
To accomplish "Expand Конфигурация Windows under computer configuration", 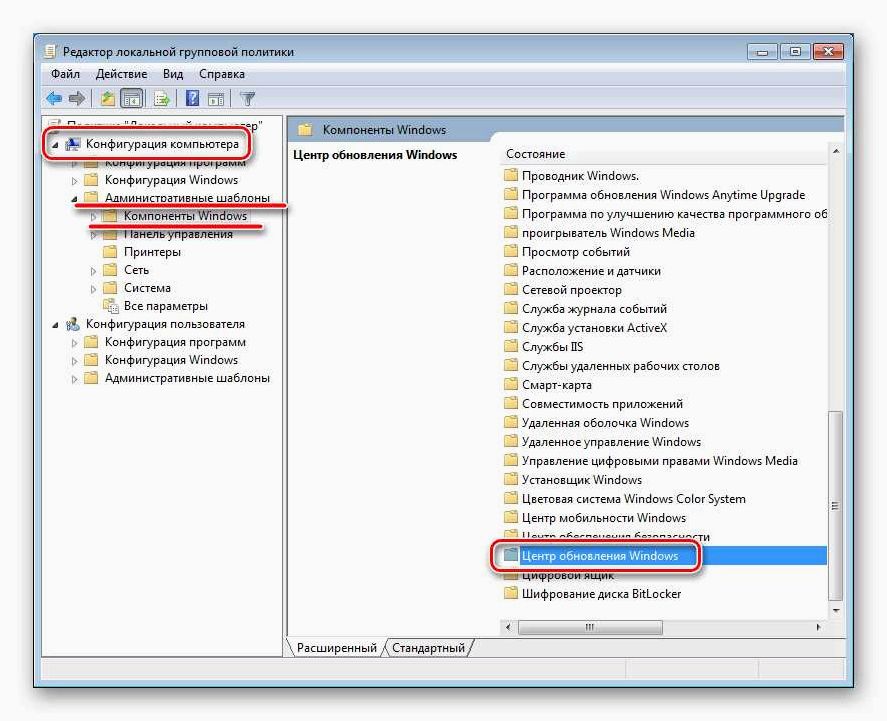I will point(74,181).
